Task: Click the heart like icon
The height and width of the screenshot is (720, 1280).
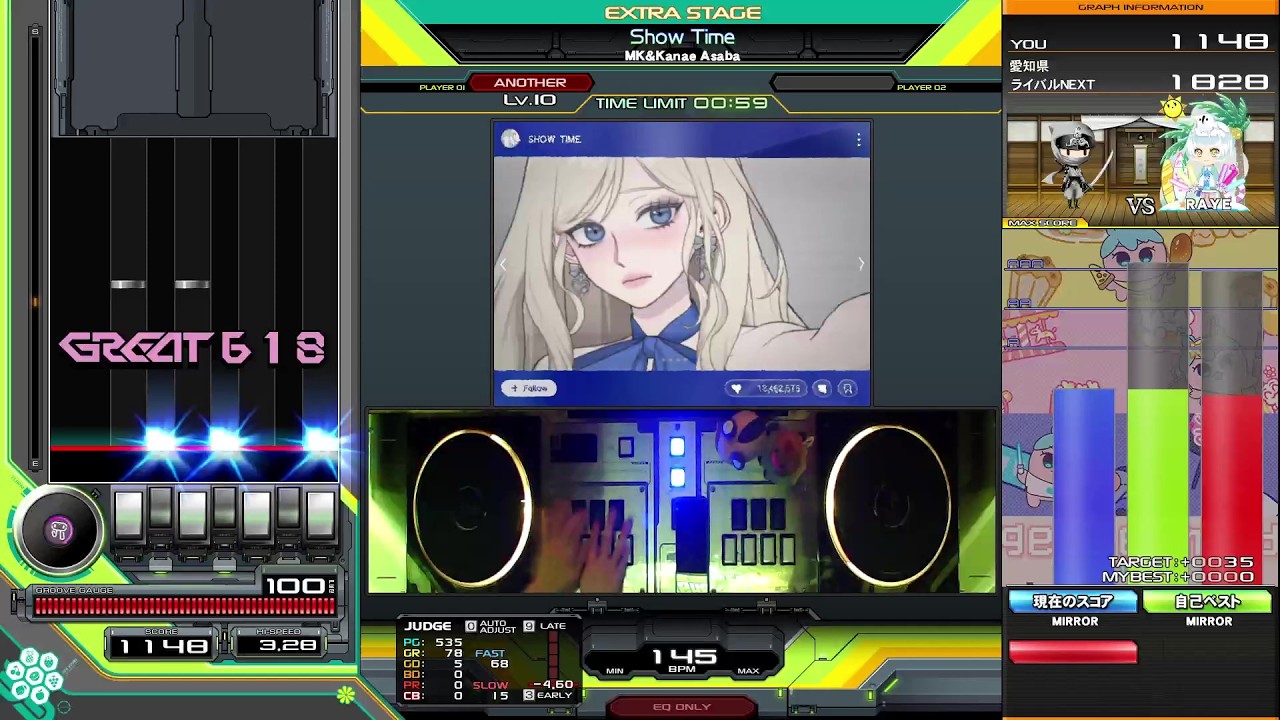Action: (736, 388)
